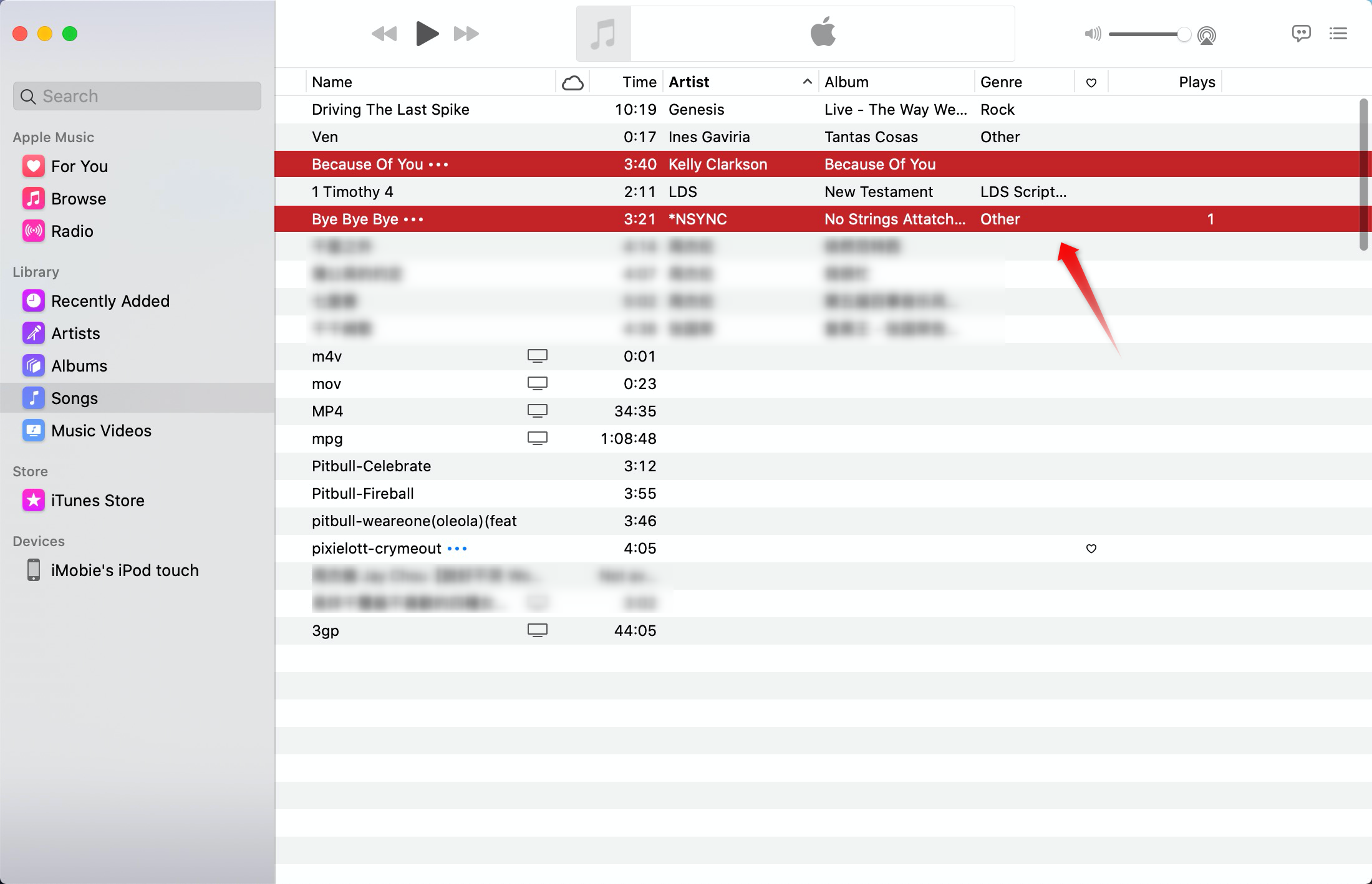
Task: Sort by Album column header
Action: click(x=896, y=82)
